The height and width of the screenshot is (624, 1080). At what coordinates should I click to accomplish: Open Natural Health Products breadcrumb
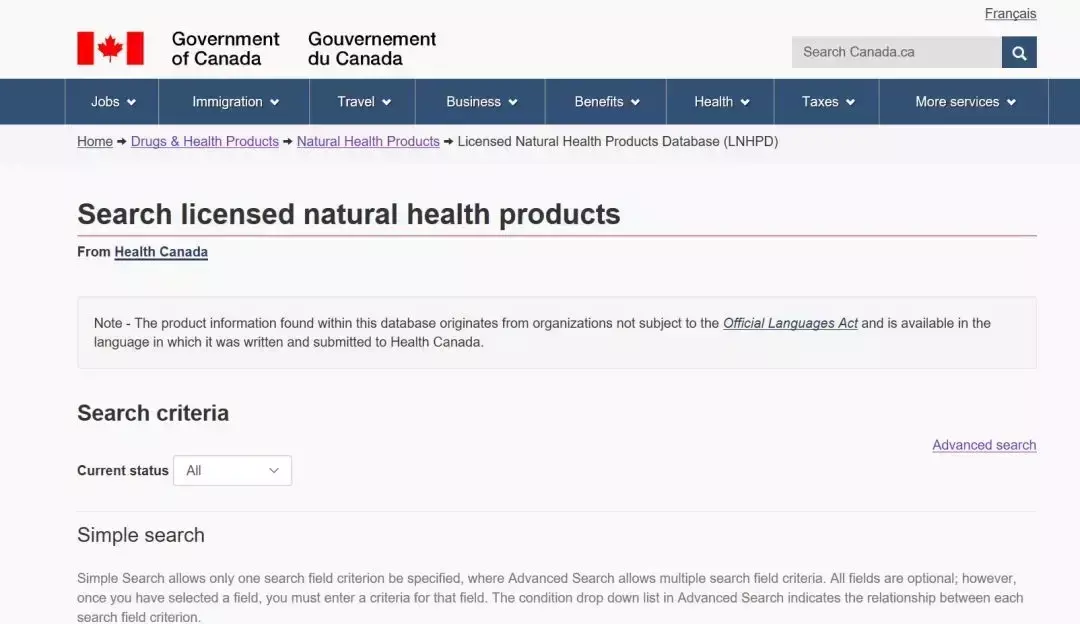pyautogui.click(x=368, y=142)
